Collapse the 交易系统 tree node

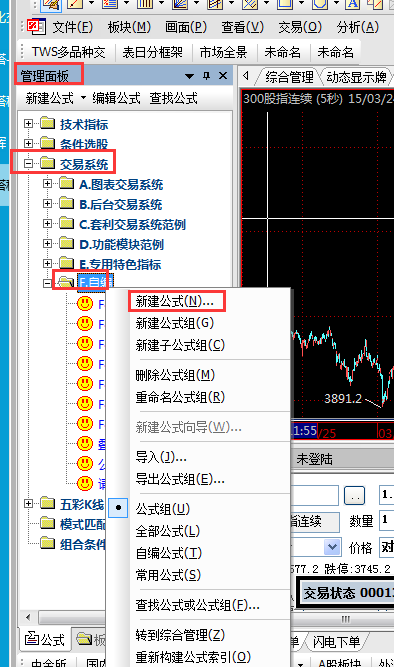29,163
